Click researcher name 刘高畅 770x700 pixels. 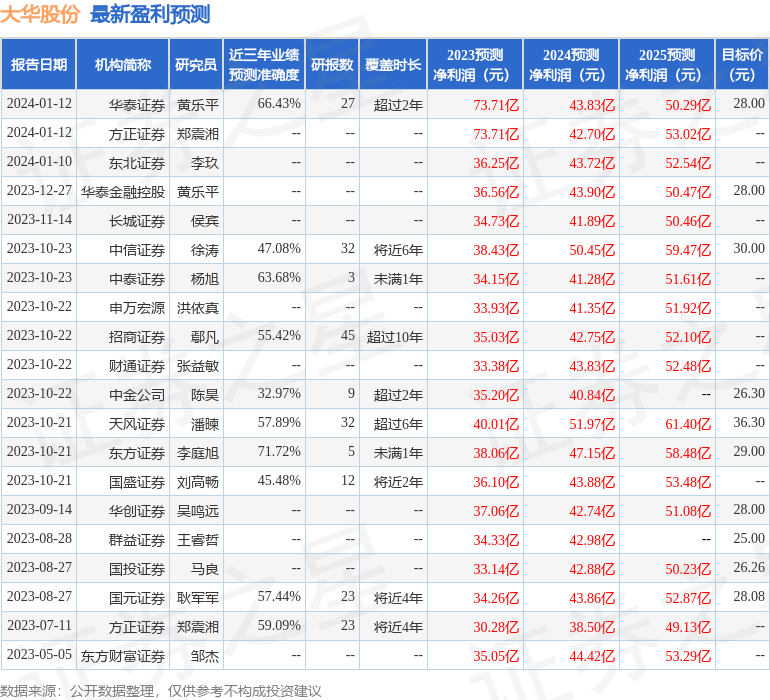(x=198, y=481)
